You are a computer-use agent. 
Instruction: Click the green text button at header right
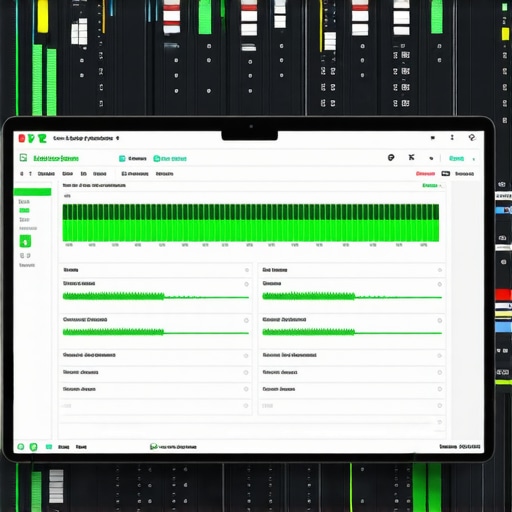pyautogui.click(x=456, y=158)
